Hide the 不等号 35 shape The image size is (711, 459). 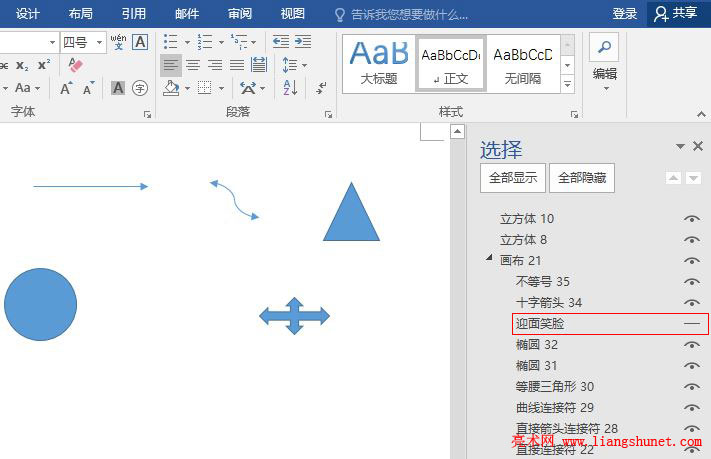pos(692,282)
